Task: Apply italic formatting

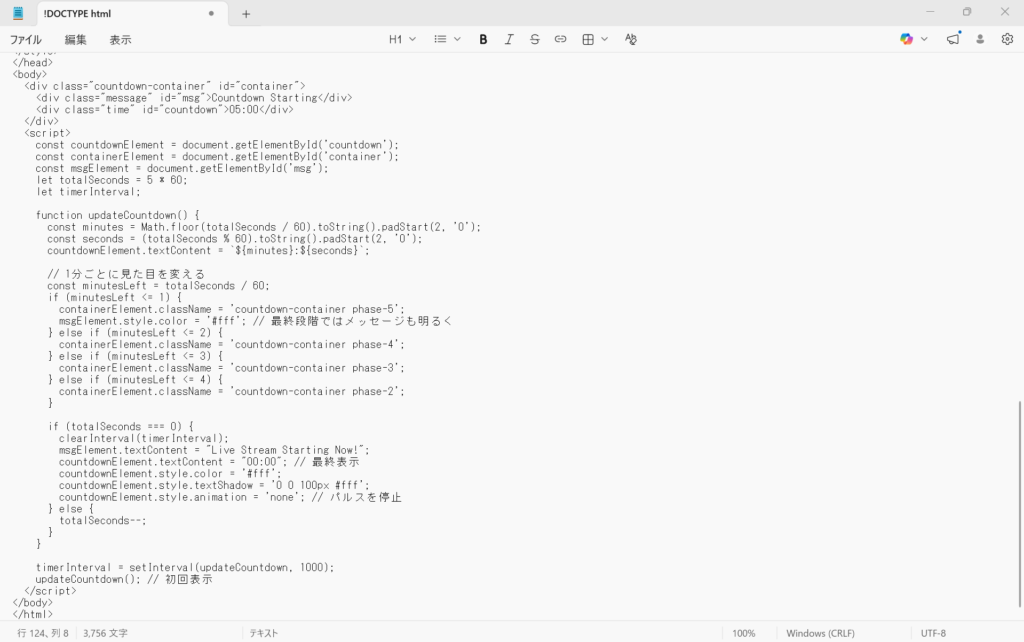Action: pos(509,39)
